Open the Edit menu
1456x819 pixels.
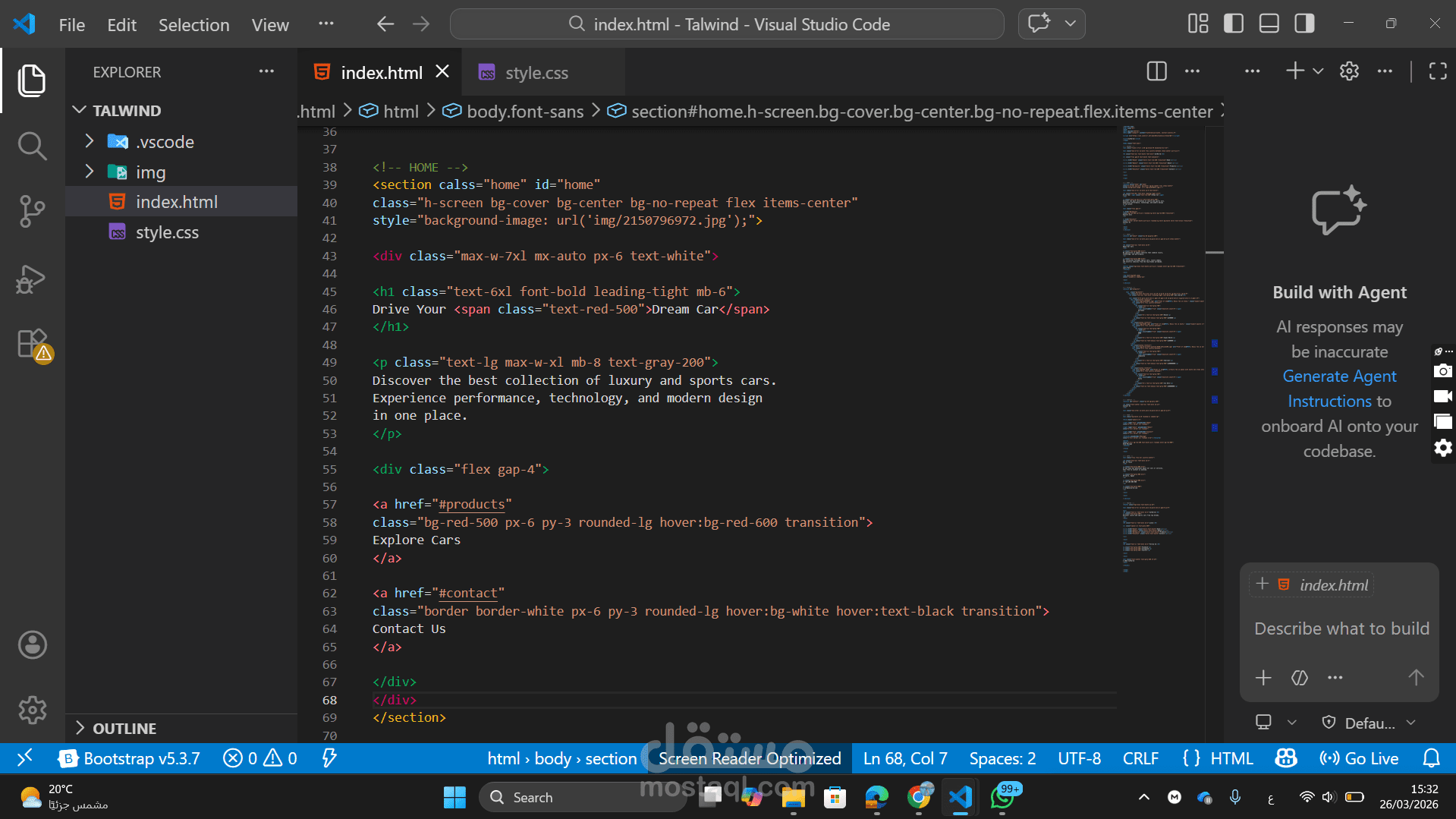coord(121,24)
